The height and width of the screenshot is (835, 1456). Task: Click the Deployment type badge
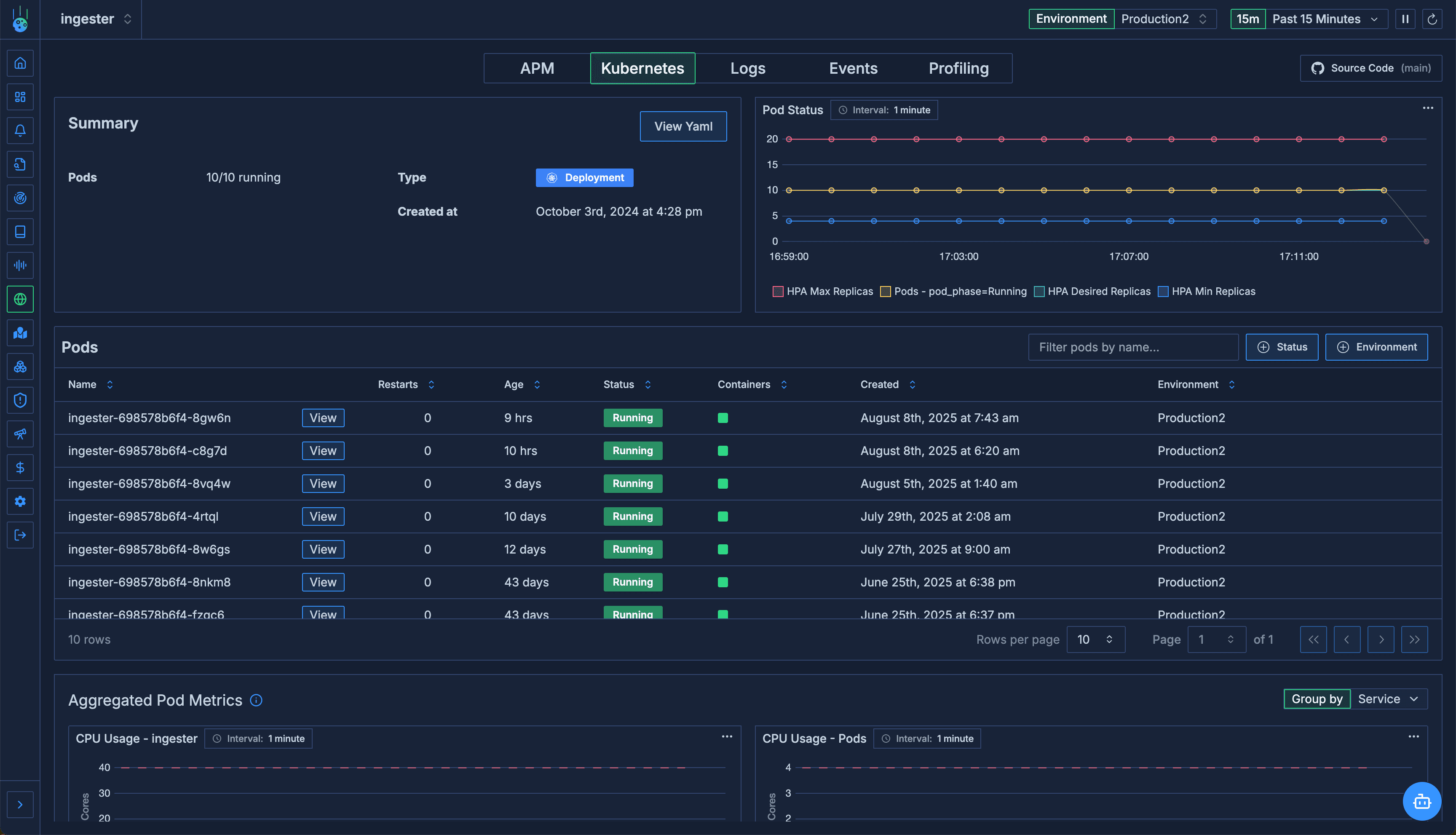tap(584, 178)
